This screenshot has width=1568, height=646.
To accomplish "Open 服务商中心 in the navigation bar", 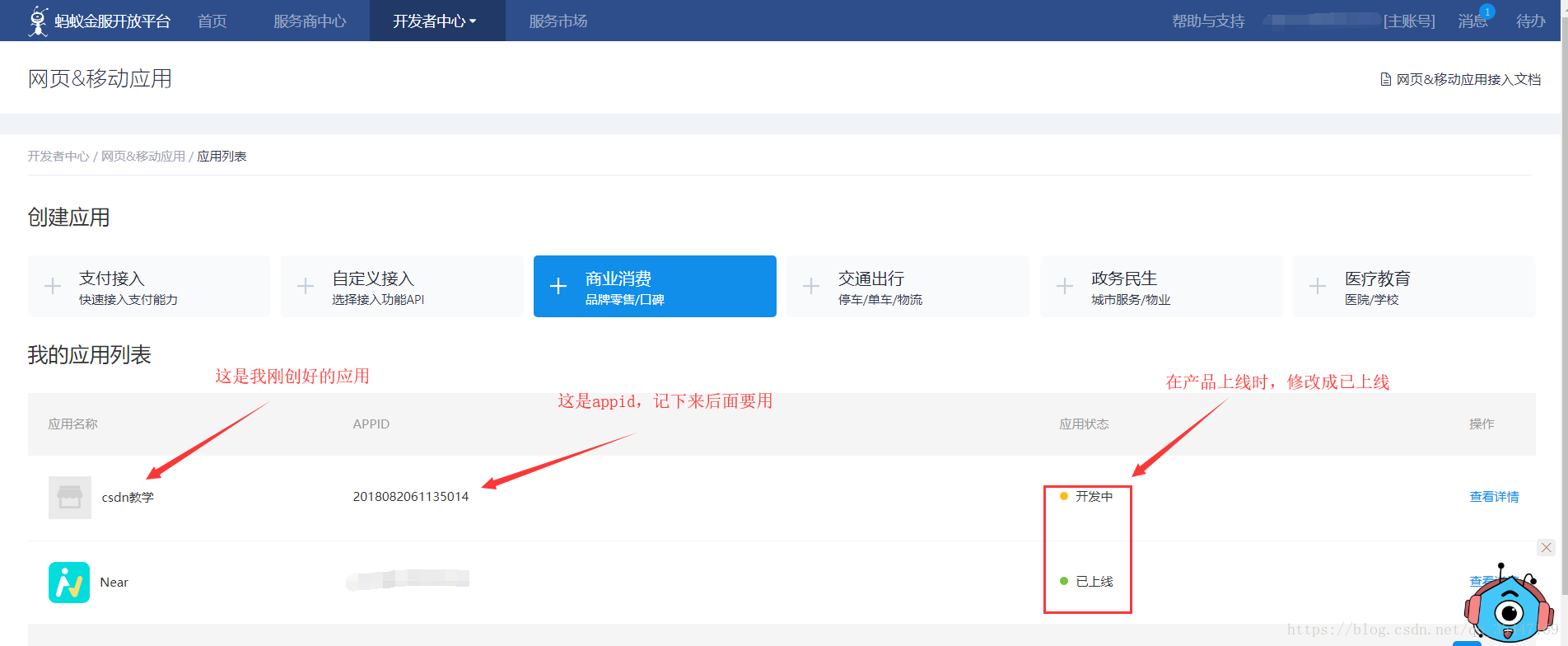I will coord(310,21).
